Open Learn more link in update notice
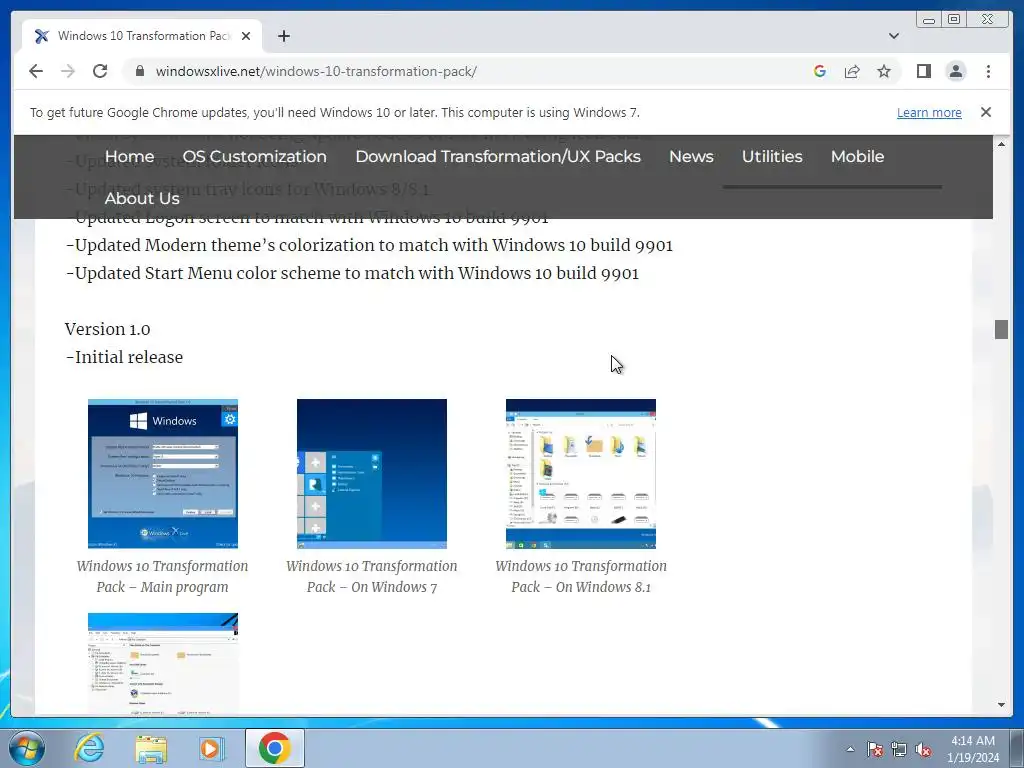This screenshot has width=1024, height=768. point(929,112)
